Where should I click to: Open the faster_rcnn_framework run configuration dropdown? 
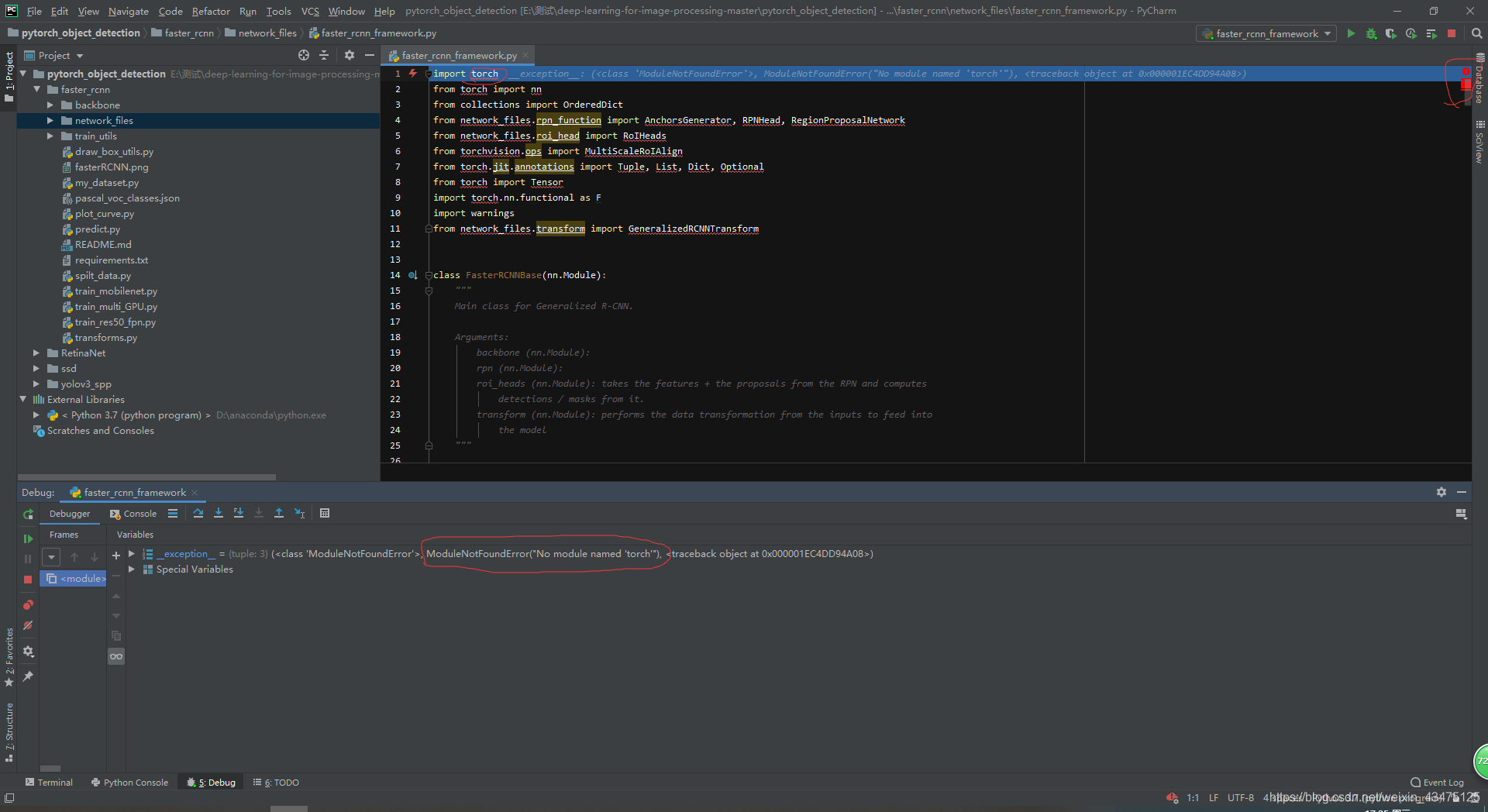click(x=1266, y=33)
